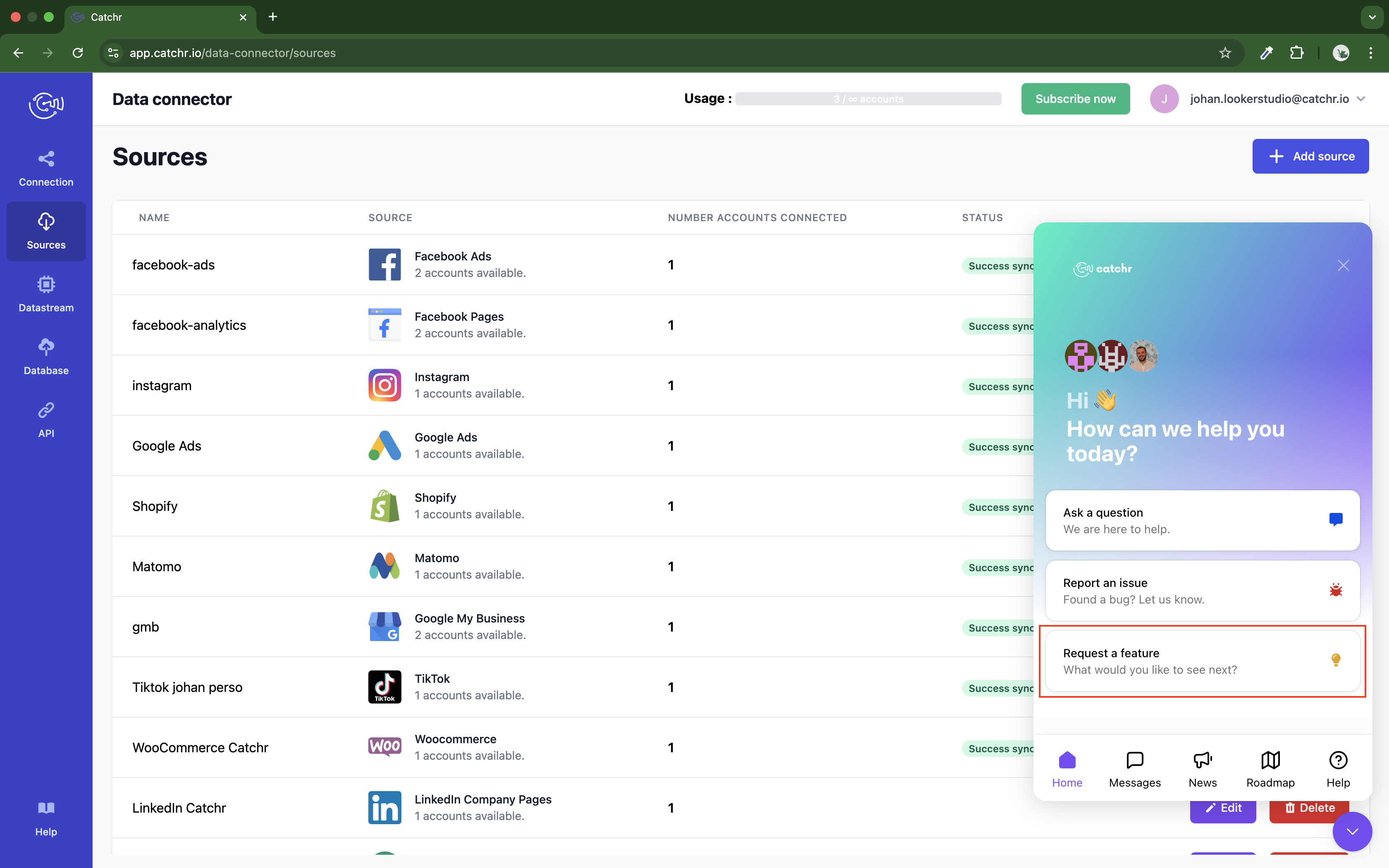Switch to Roadmap tab in widget
The width and height of the screenshot is (1389, 868).
click(1270, 769)
